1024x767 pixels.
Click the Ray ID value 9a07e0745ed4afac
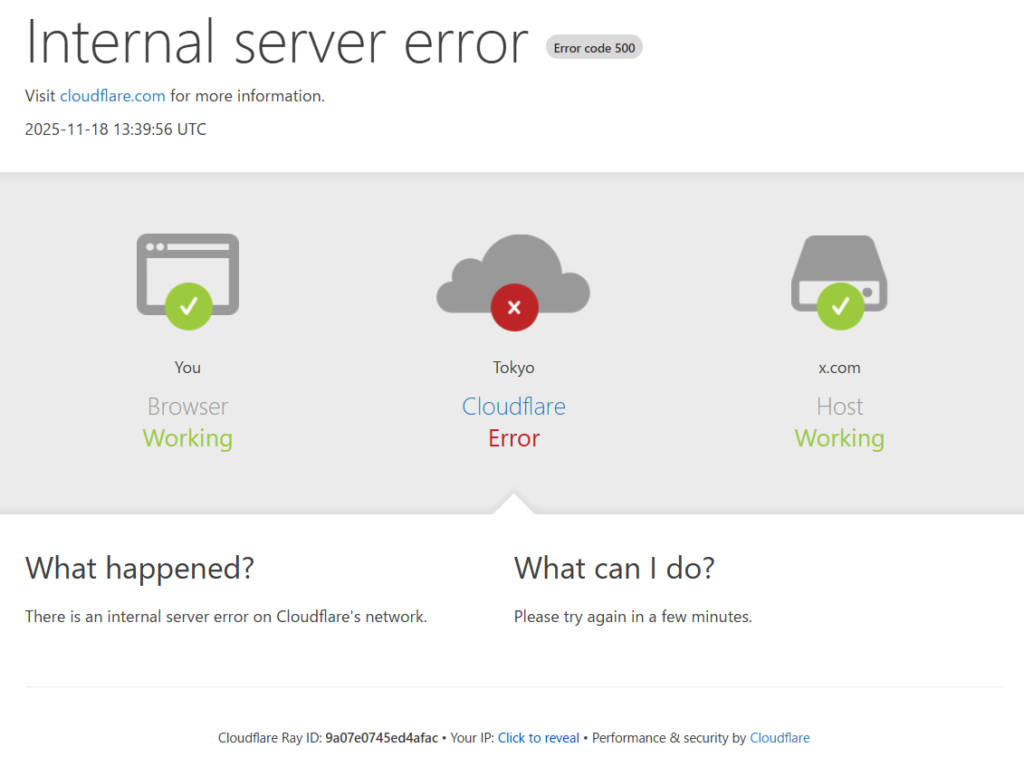[381, 738]
